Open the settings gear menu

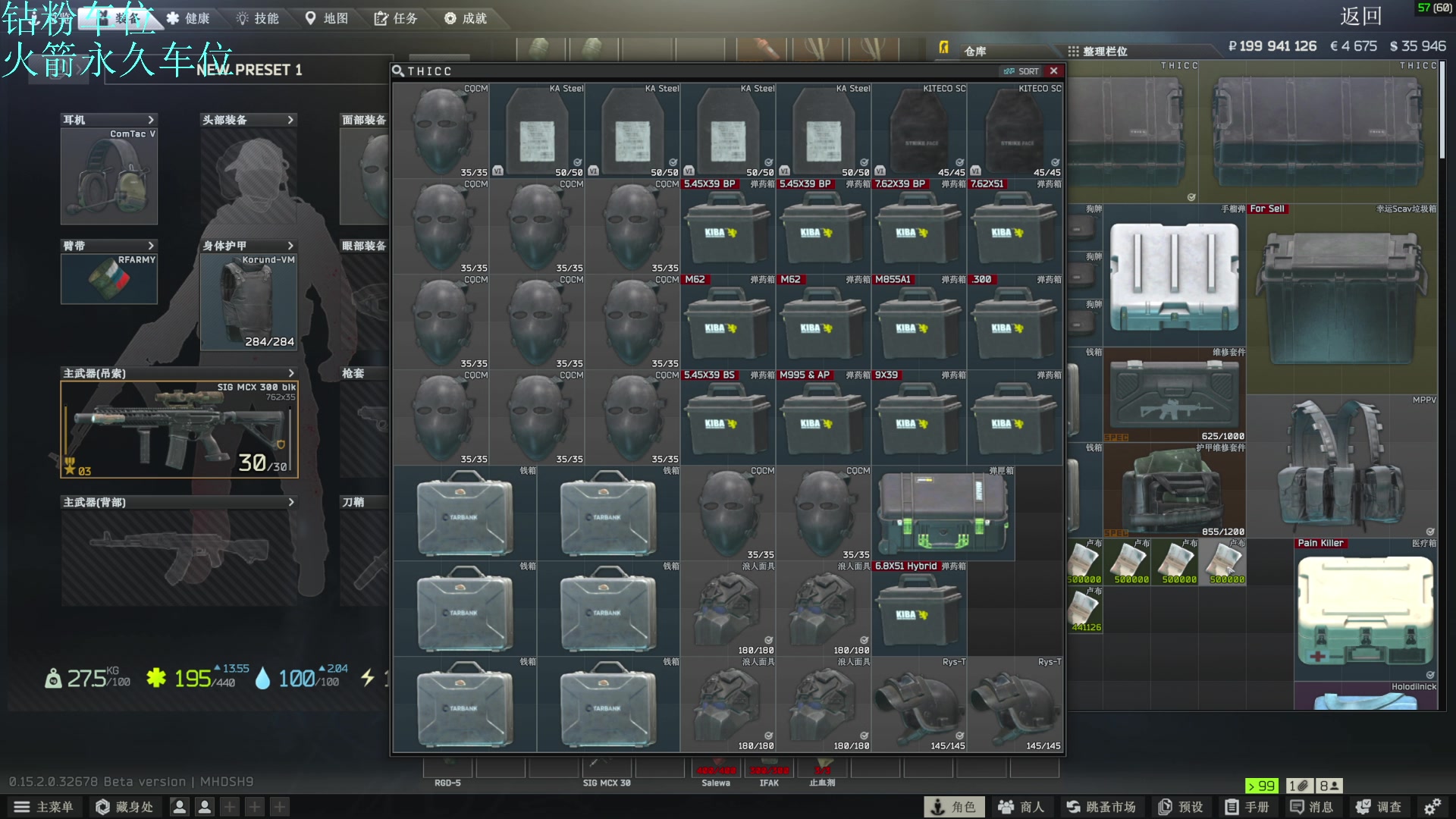(1432, 807)
